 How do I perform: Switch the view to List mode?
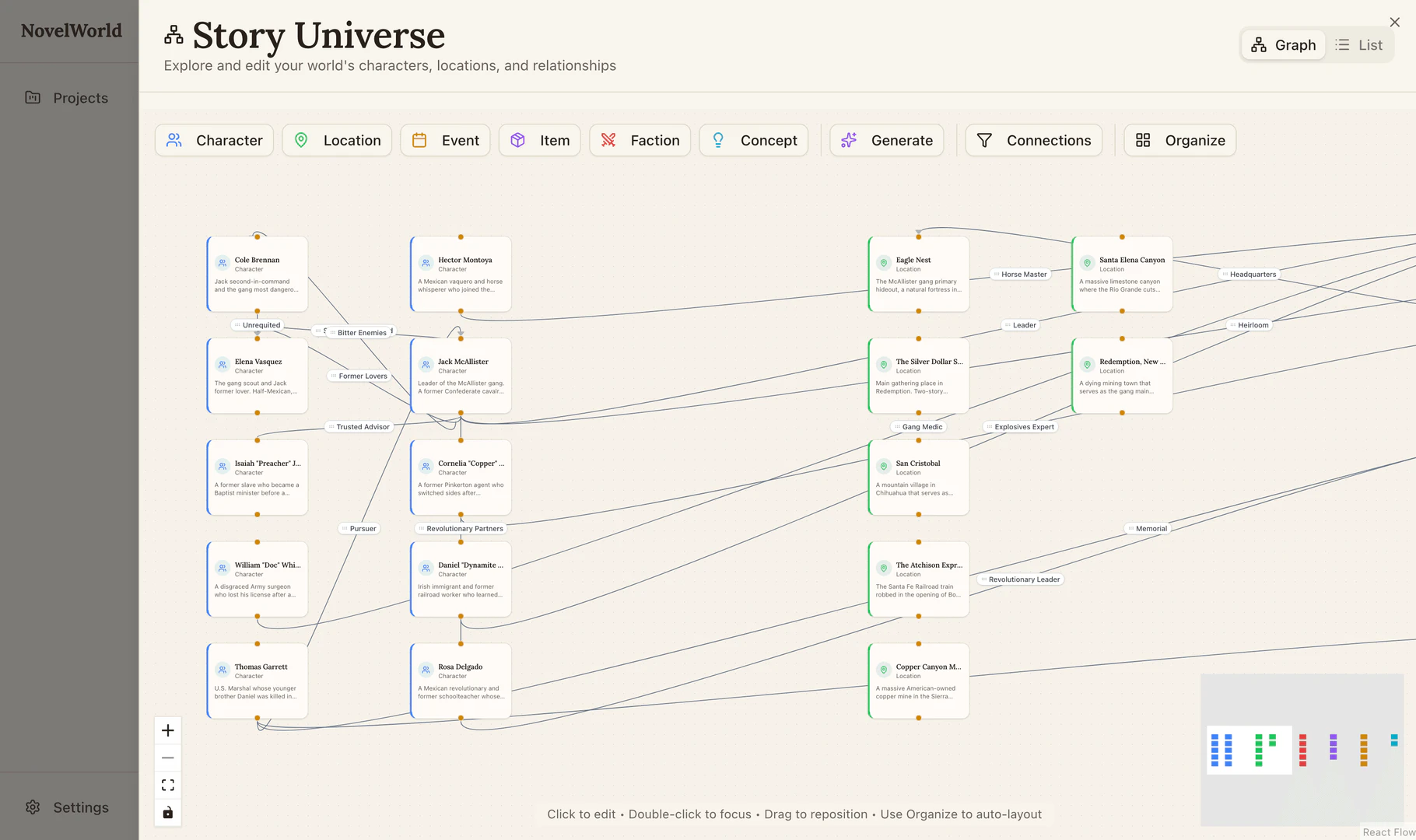(x=1359, y=44)
